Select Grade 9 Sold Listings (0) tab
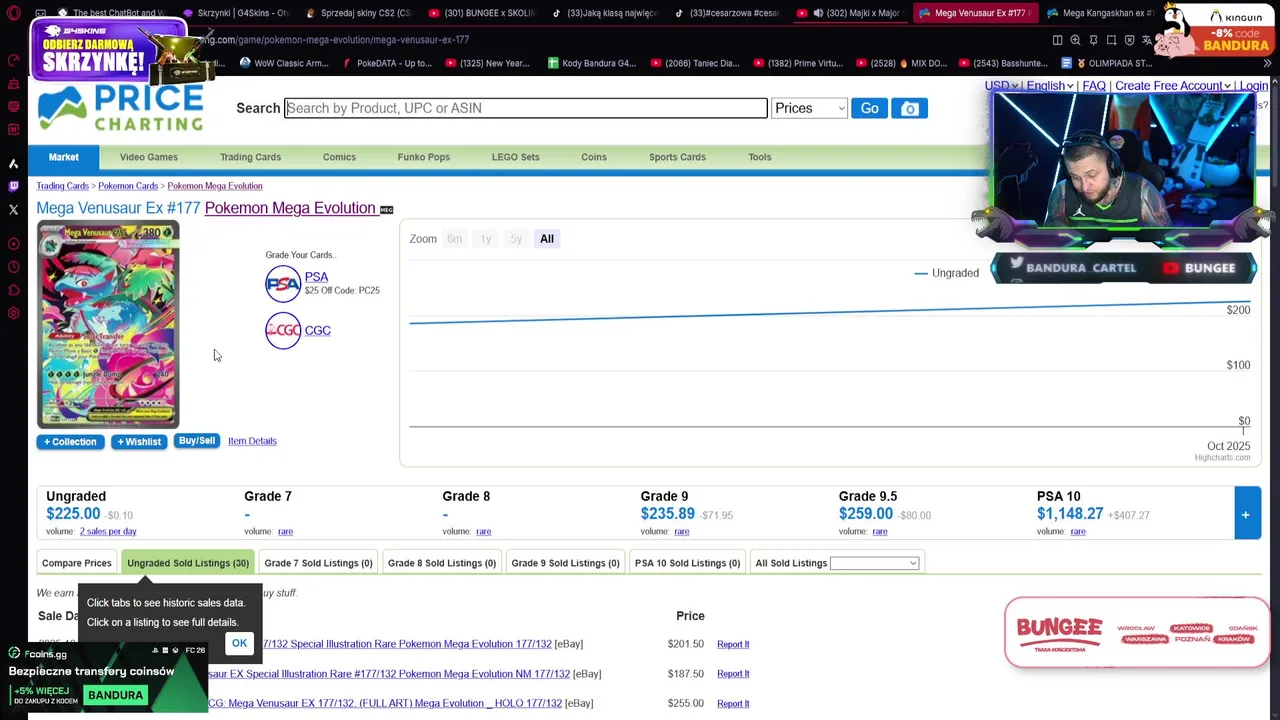Viewport: 1280px width, 720px height. click(x=565, y=563)
